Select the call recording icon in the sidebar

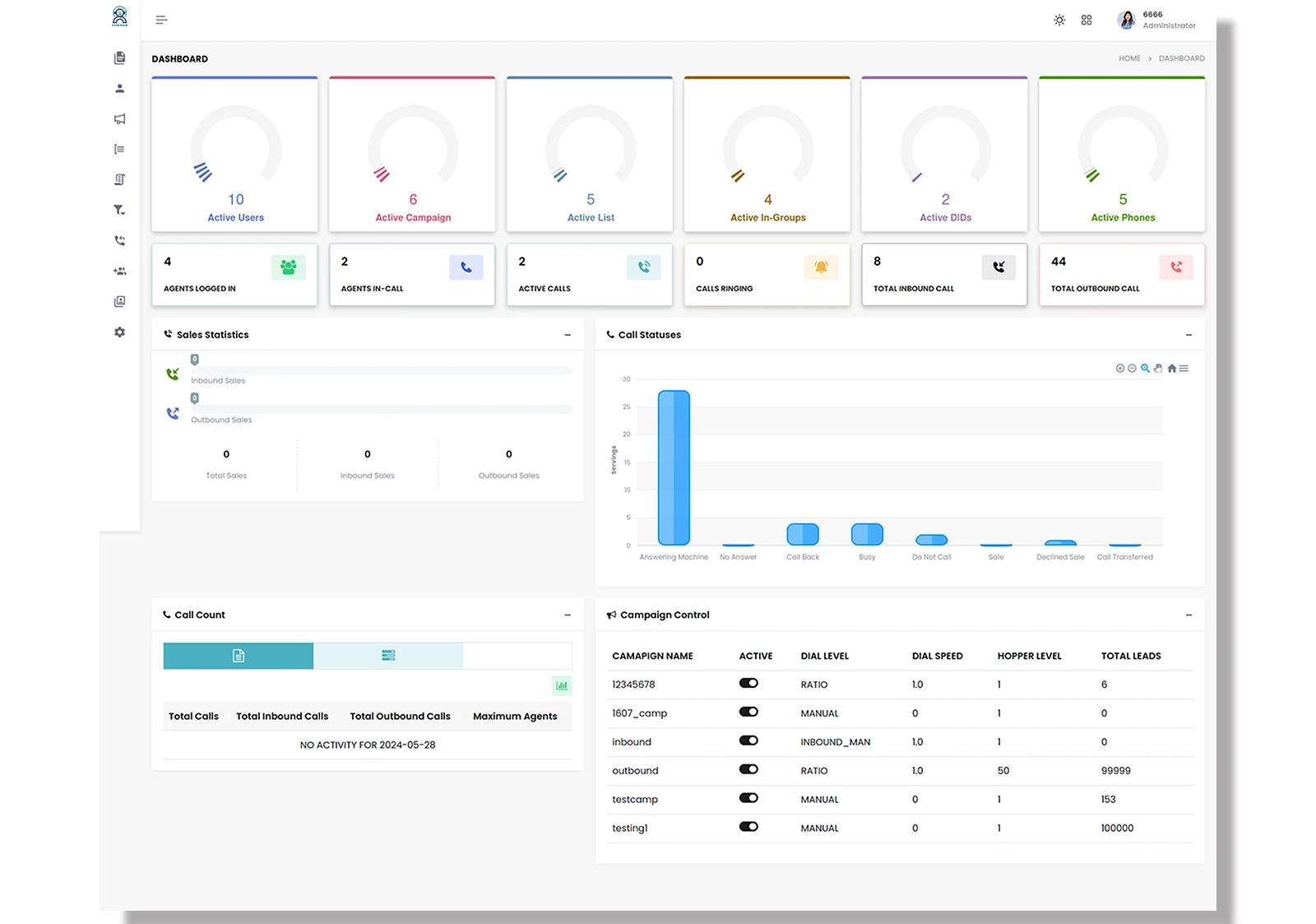pos(119,240)
